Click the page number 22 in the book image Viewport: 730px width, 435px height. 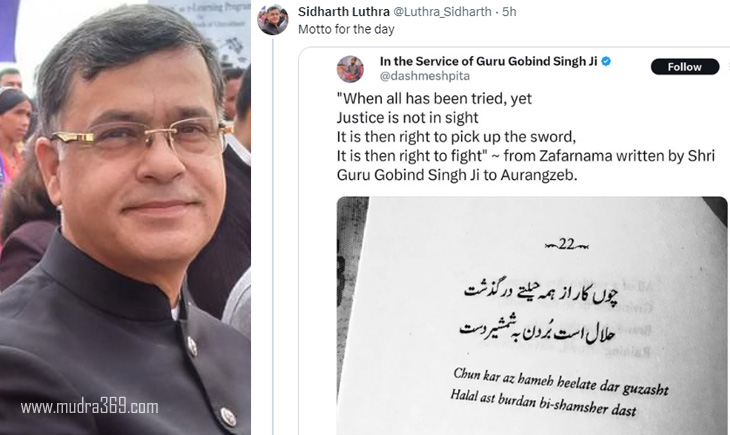click(x=567, y=244)
